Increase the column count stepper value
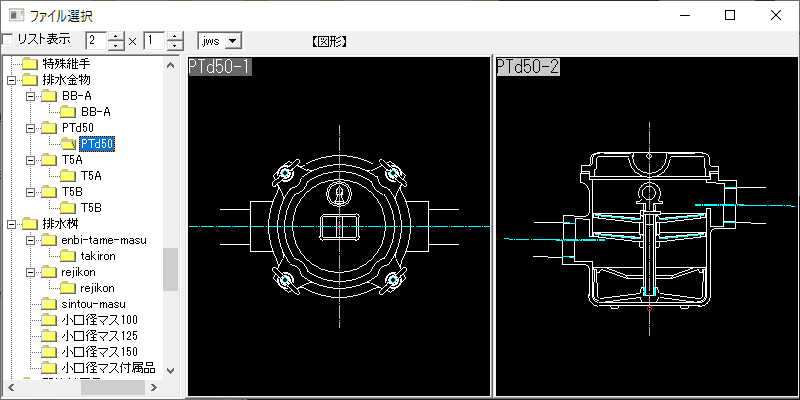The width and height of the screenshot is (800, 400). (117, 37)
